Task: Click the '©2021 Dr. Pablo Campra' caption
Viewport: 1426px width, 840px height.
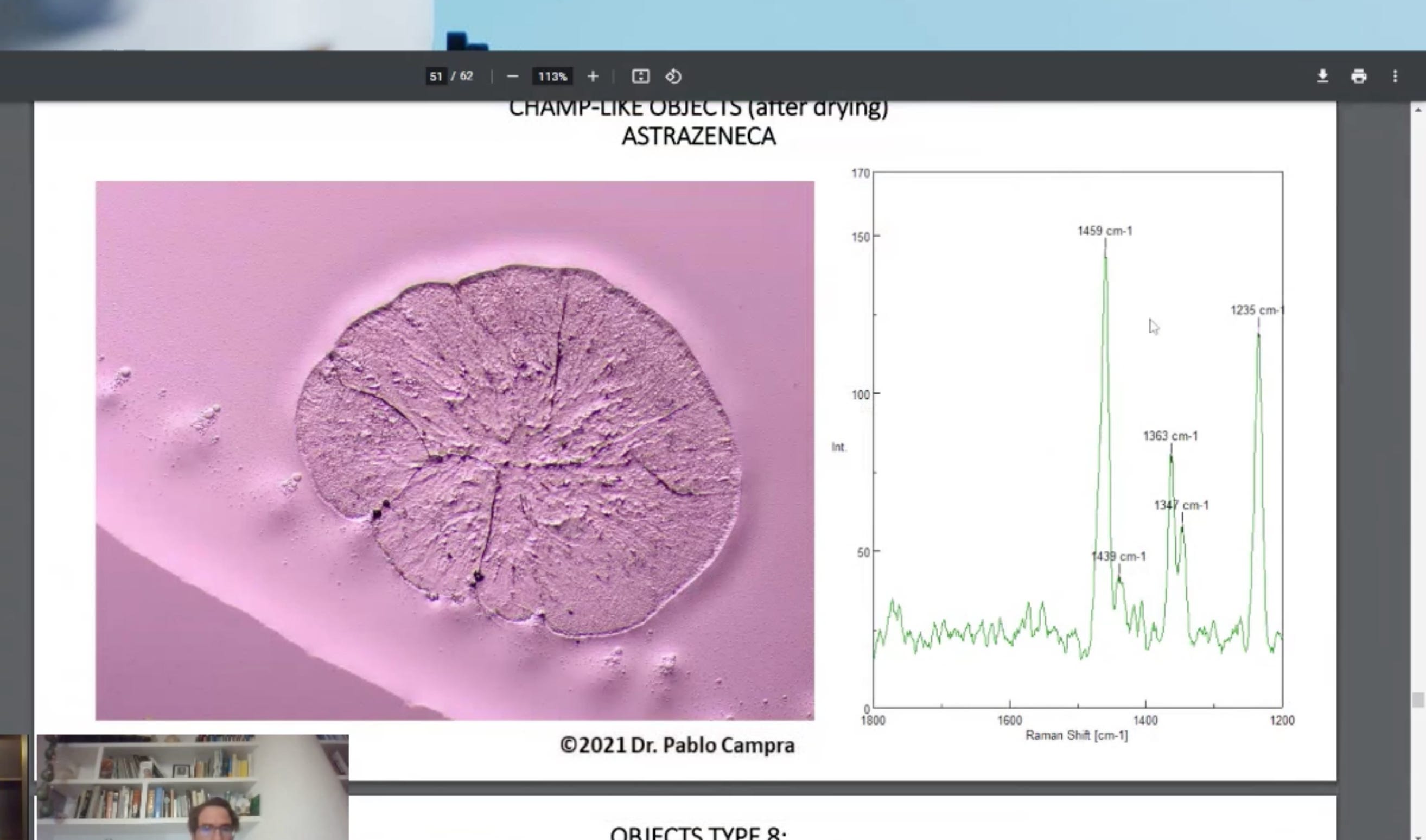Action: click(677, 745)
